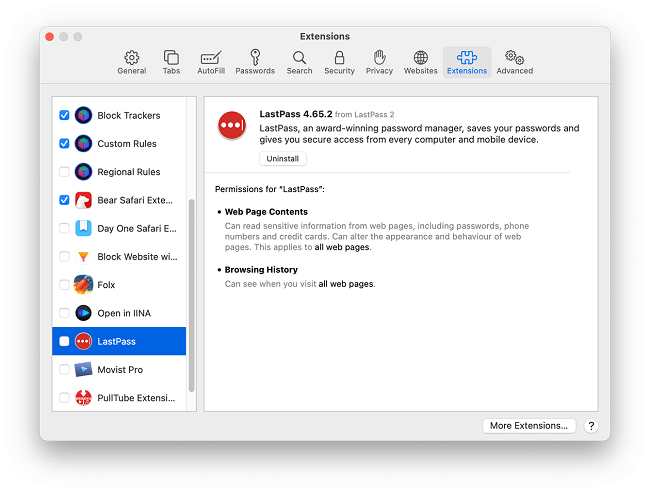The image size is (650, 493).
Task: Open the Tabs preferences icon
Action: click(x=171, y=57)
